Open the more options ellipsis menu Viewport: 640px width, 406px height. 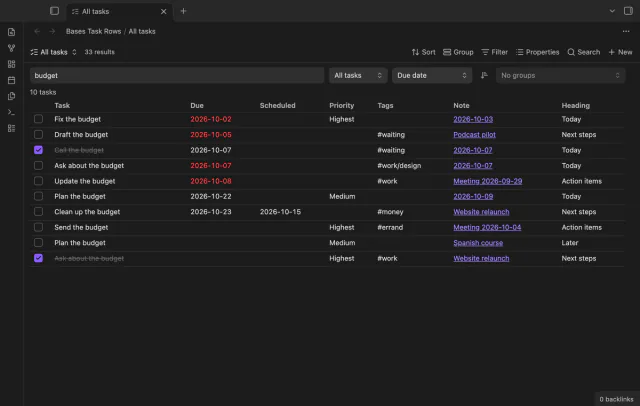pyautogui.click(x=626, y=31)
